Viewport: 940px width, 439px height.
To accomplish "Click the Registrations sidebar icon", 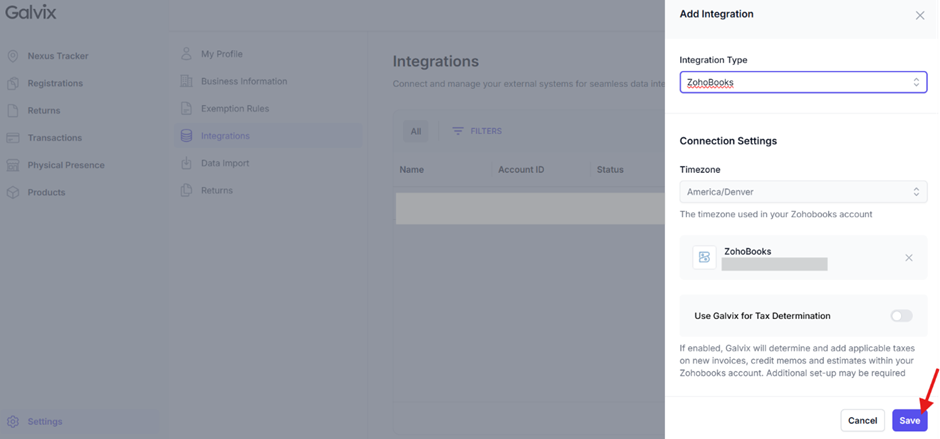I will [13, 83].
